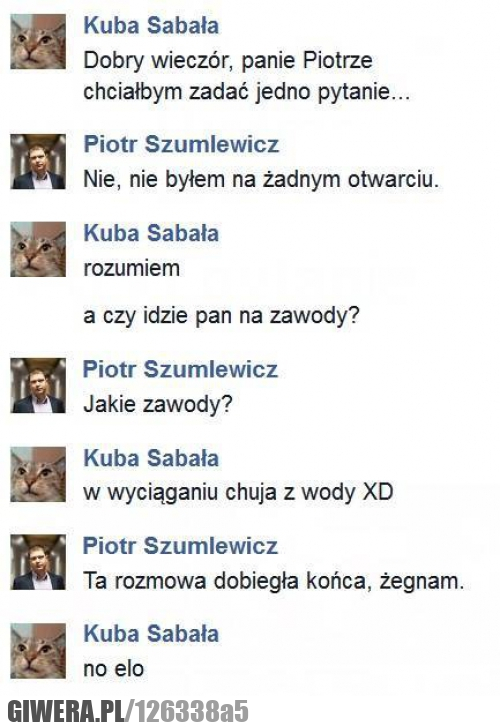Open Piotr Szumlewicz name above 'Ta rozmowa dobiegła'
The height and width of the screenshot is (727, 500).
click(180, 546)
